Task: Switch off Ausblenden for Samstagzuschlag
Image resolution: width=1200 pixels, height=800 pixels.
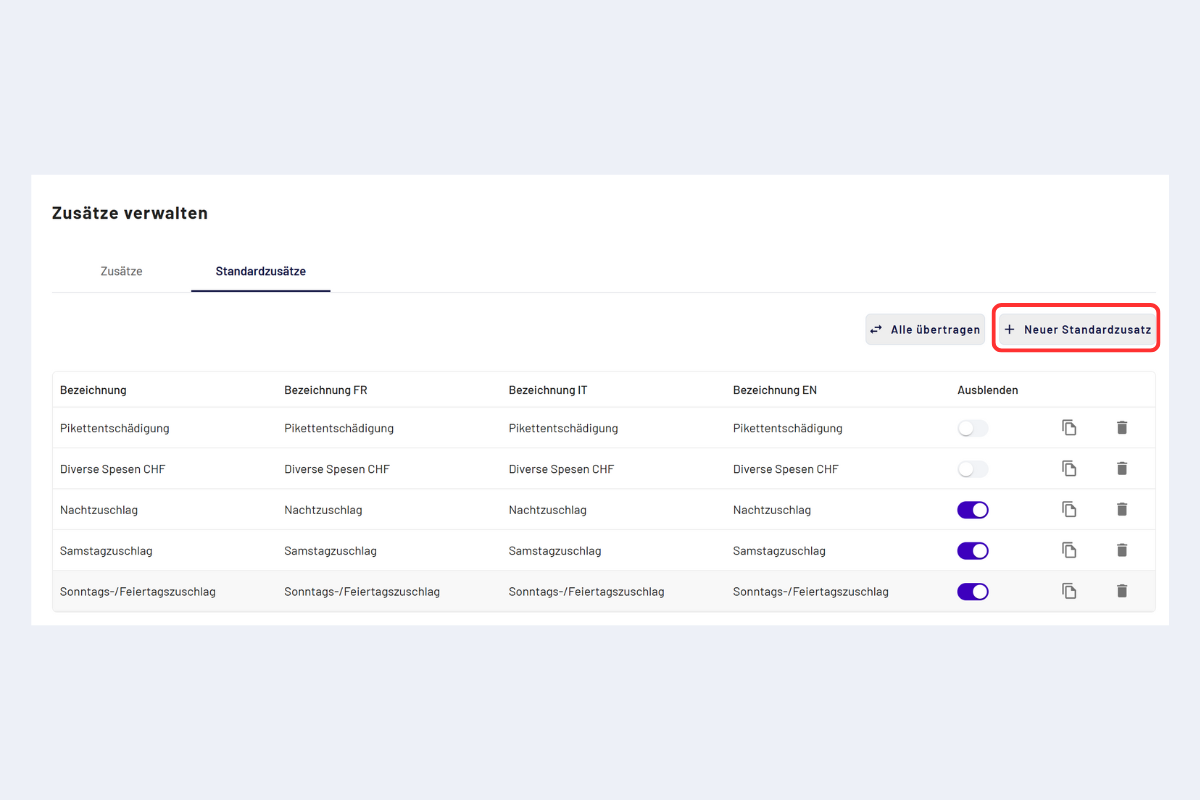Action: point(972,550)
